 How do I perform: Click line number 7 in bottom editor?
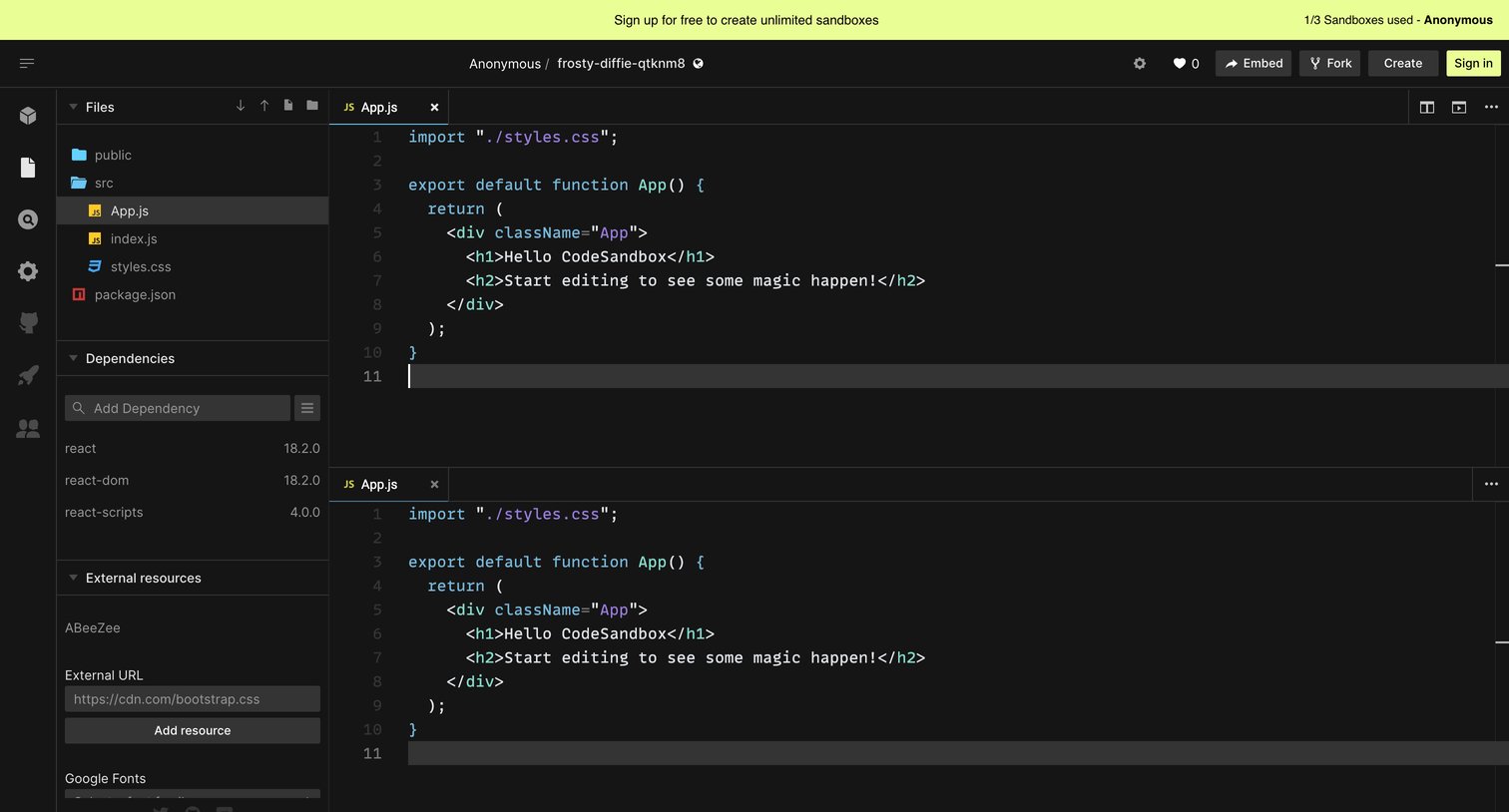coord(377,657)
